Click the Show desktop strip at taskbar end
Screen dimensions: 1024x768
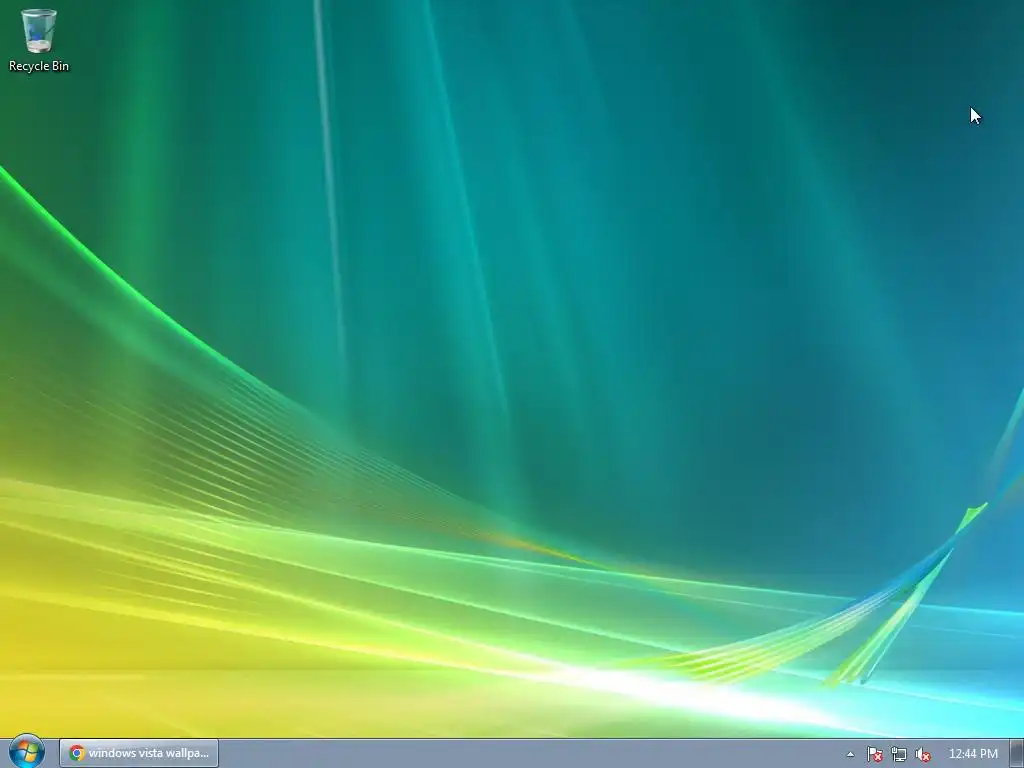coord(1017,754)
